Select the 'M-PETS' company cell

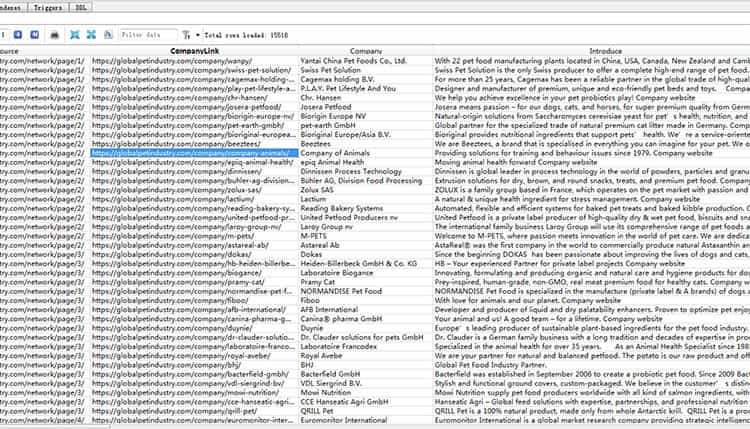pyautogui.click(x=366, y=236)
